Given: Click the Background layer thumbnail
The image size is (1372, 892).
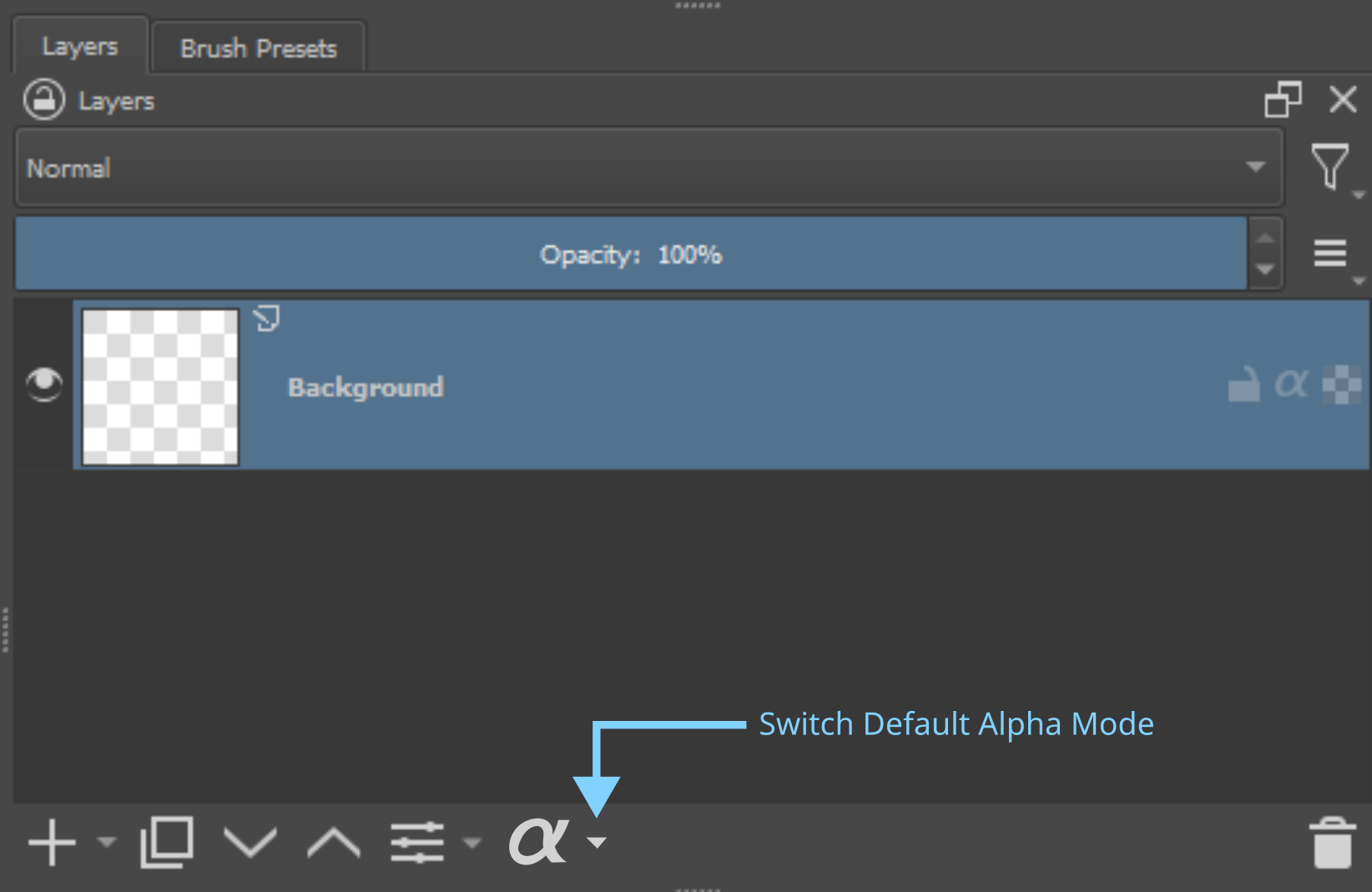Looking at the screenshot, I should click(160, 387).
